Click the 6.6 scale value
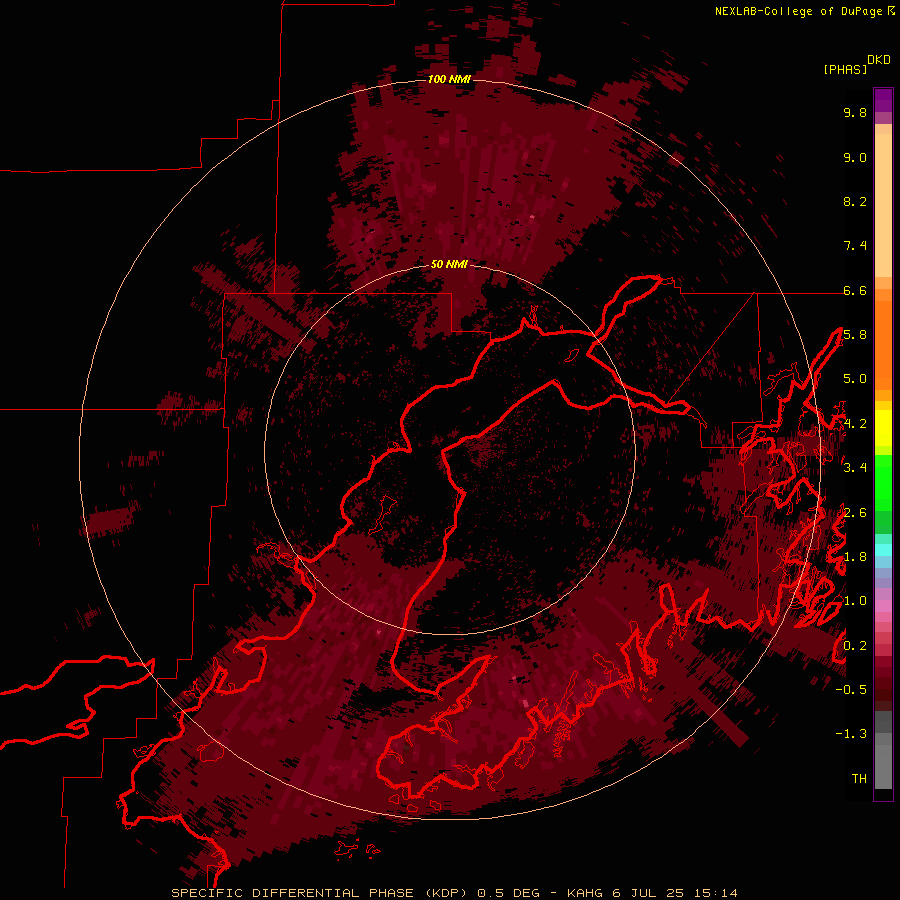Viewport: 900px width, 900px height. (855, 290)
